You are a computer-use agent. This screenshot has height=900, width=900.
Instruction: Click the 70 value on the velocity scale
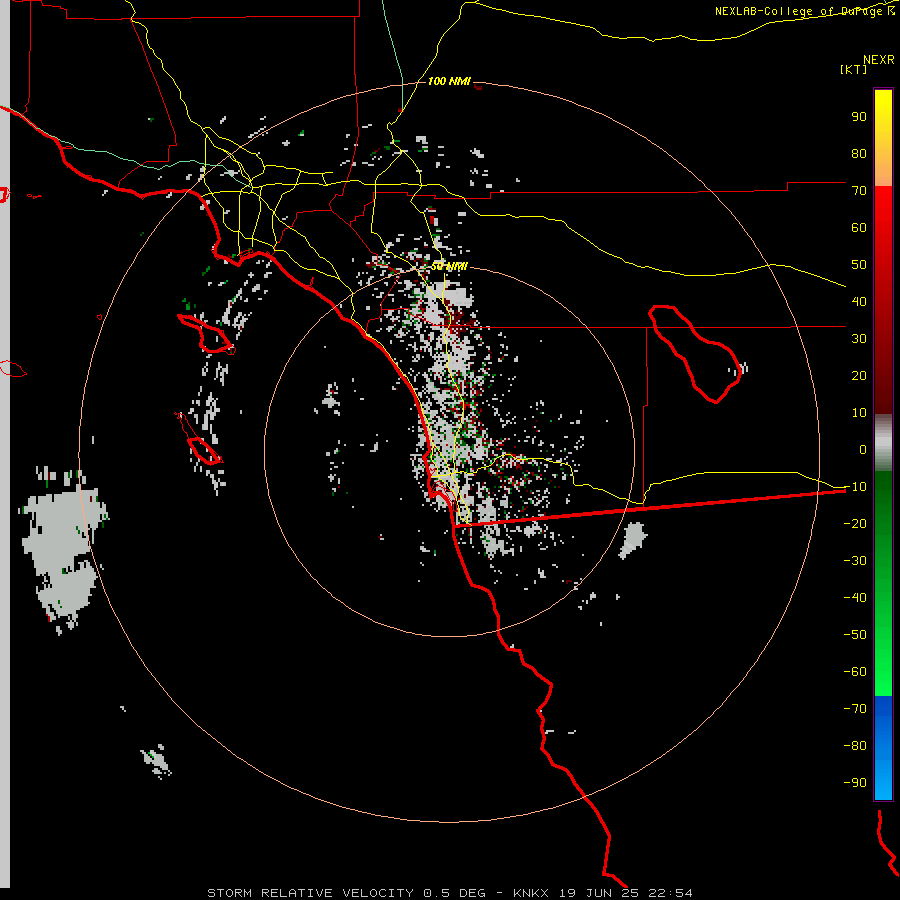[x=859, y=191]
